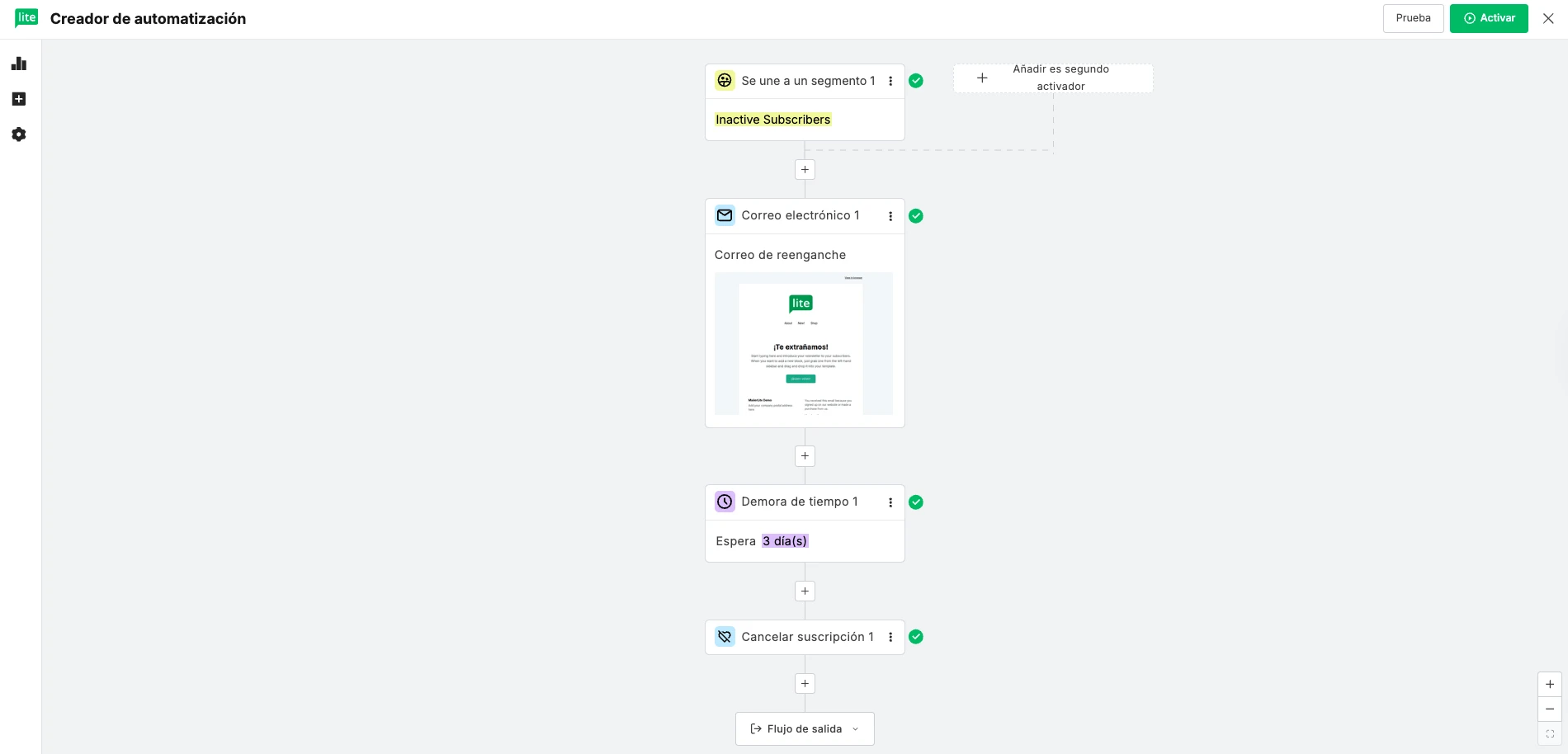Click the segment trigger icon
This screenshot has width=1568, height=754.
click(x=725, y=81)
